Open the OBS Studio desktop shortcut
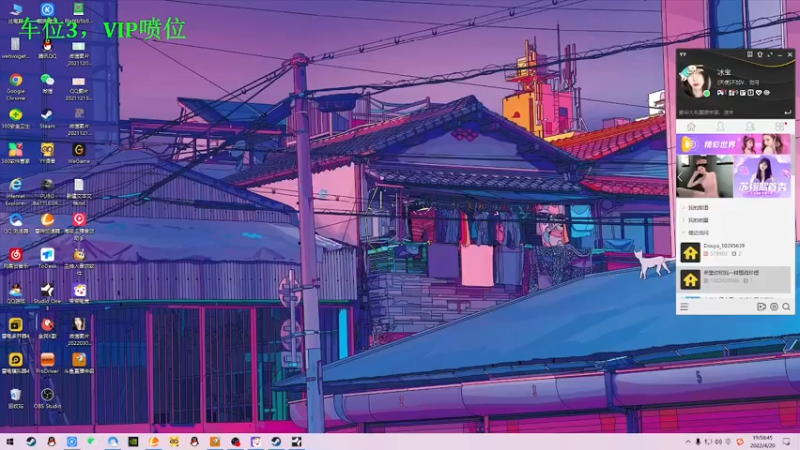The width and height of the screenshot is (800, 450). 47,398
